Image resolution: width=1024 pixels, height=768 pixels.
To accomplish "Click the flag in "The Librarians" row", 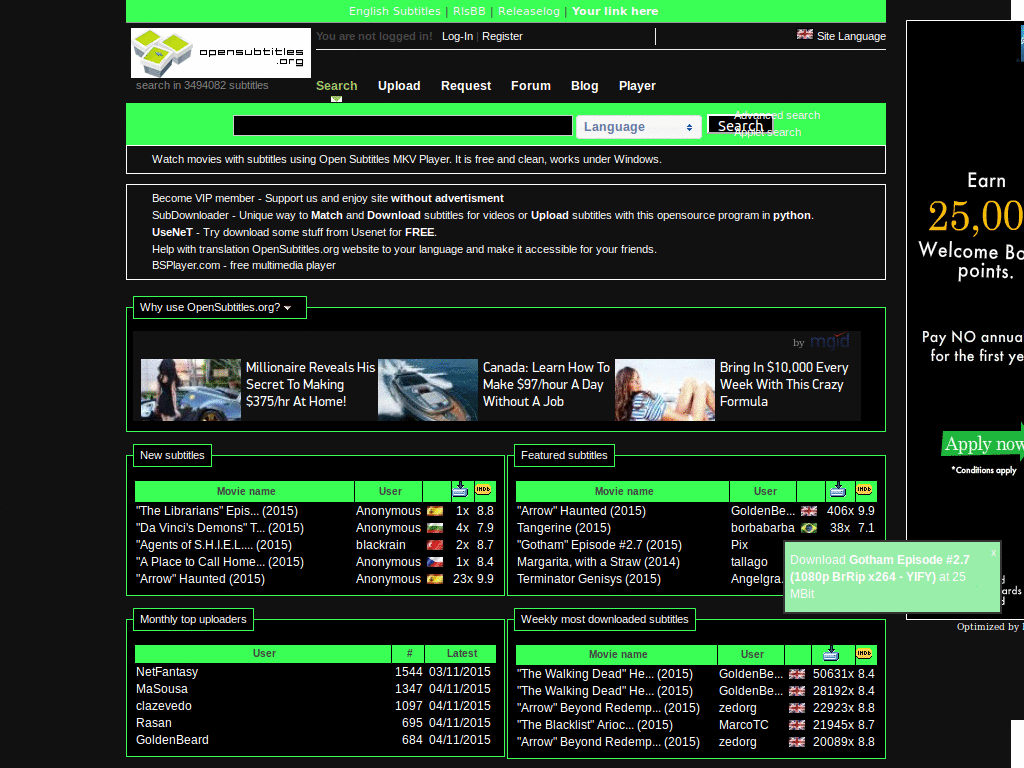I will (x=435, y=511).
